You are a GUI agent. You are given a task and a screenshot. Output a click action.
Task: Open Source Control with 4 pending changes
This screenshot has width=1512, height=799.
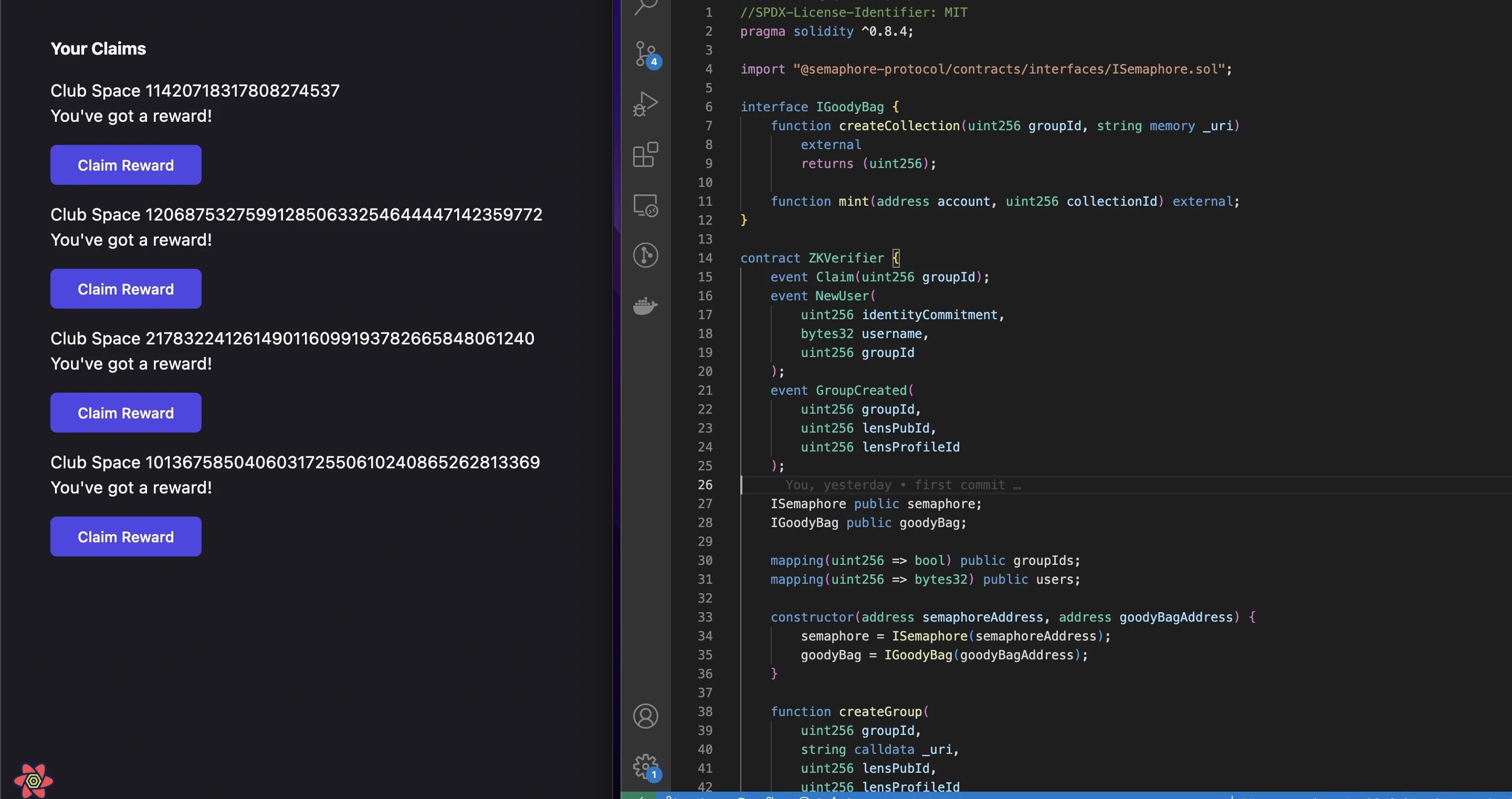click(646, 54)
